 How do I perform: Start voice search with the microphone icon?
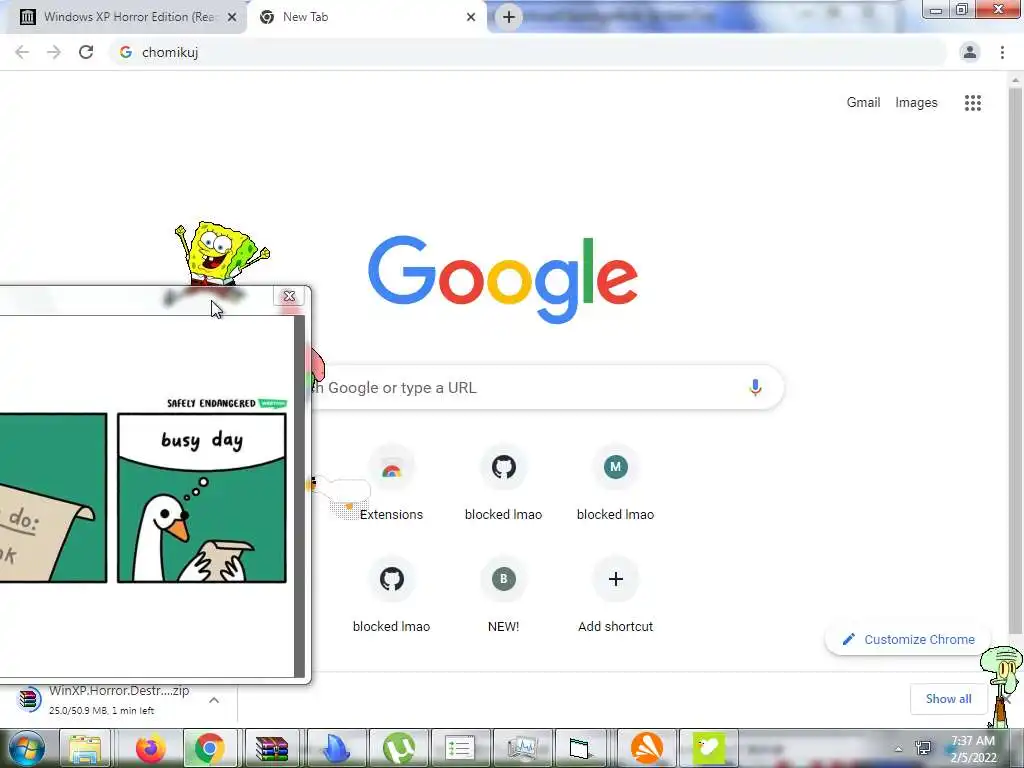click(755, 388)
